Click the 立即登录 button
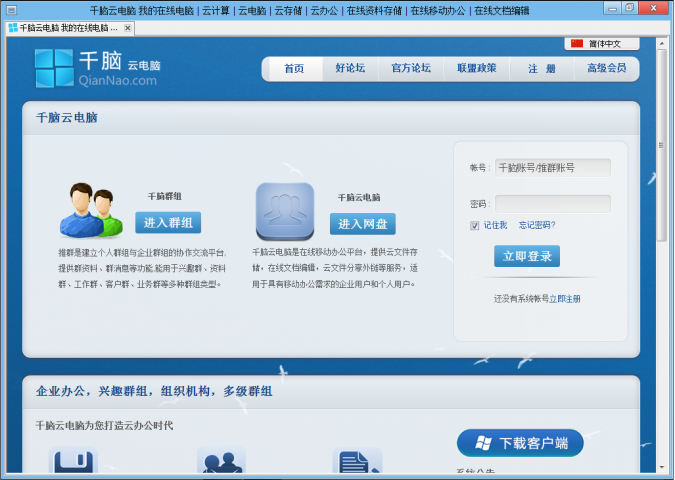 tap(527, 256)
